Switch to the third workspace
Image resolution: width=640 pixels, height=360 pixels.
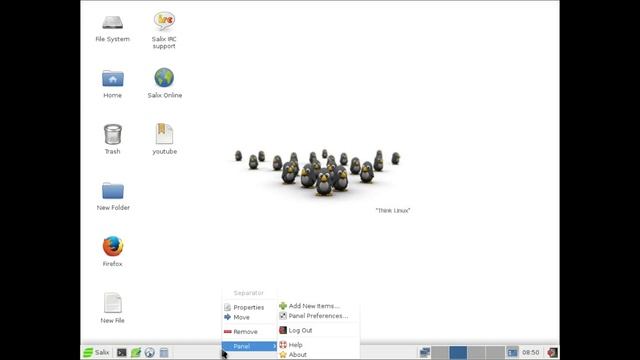click(x=476, y=352)
